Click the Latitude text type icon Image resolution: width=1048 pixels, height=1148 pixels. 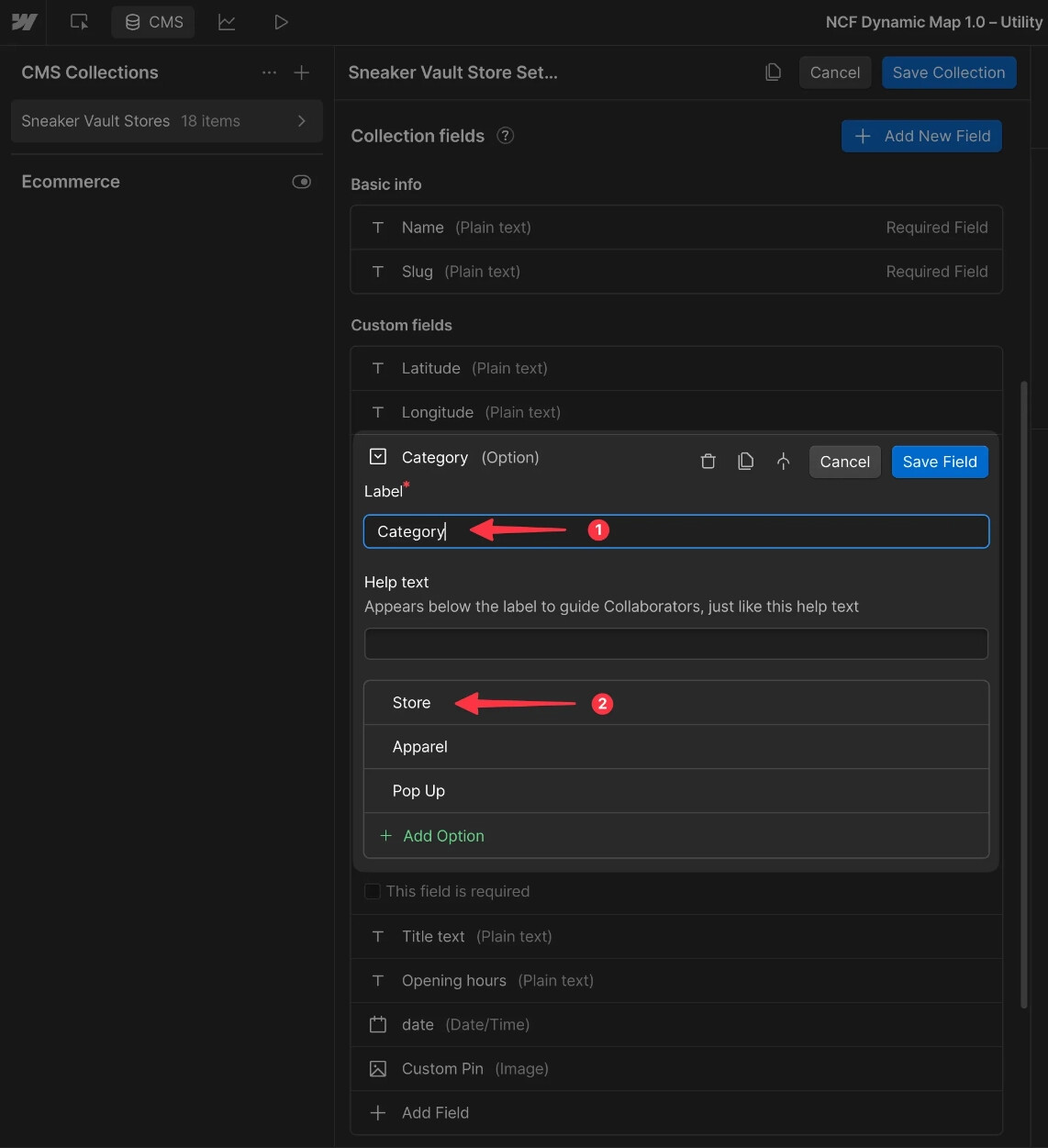coord(378,368)
